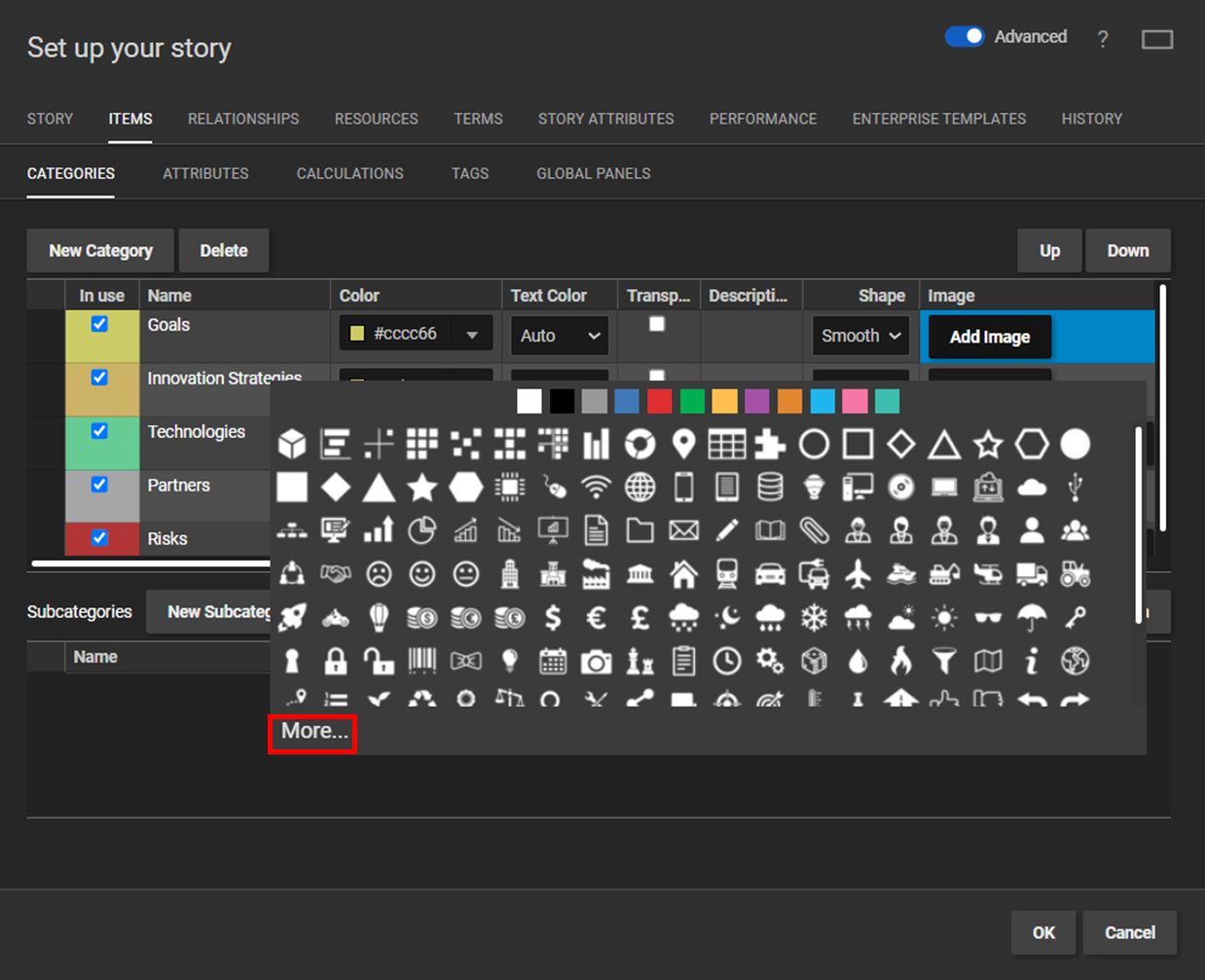Confirm with the OK button
Screen dimensions: 1205x980
click(x=1043, y=932)
